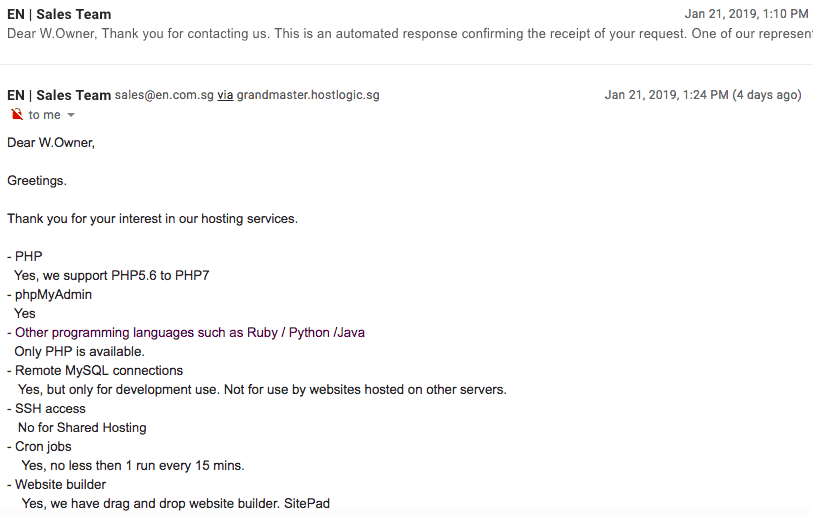Click the "Remote MySQL connections" line
Screen dimensions: 813x517
[95, 371]
